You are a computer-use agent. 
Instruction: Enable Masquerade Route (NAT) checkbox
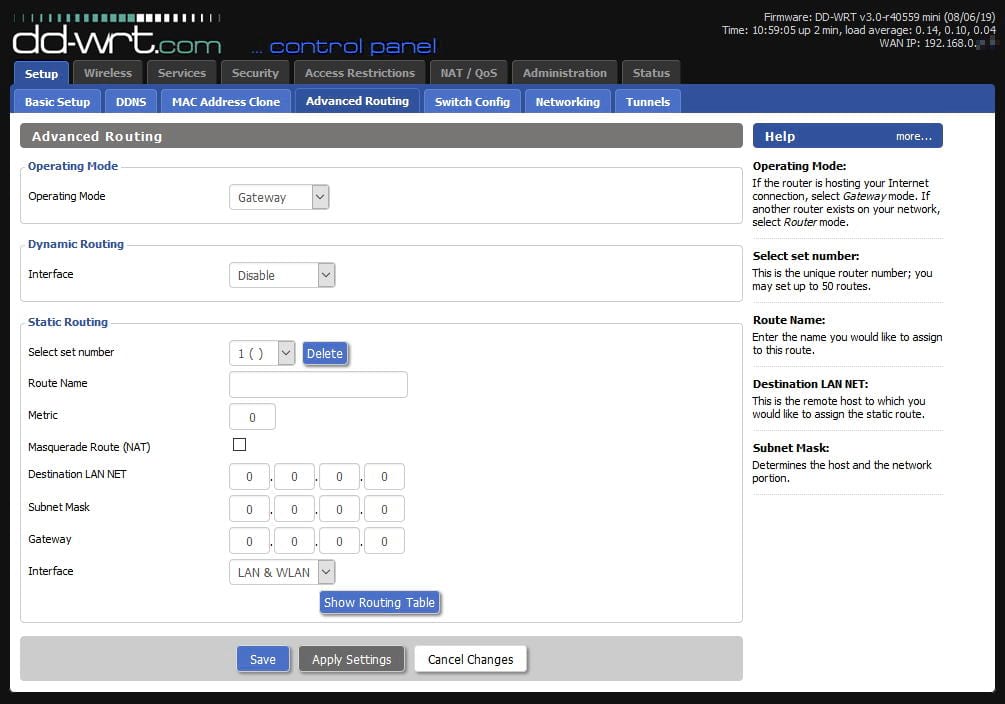pyautogui.click(x=239, y=444)
